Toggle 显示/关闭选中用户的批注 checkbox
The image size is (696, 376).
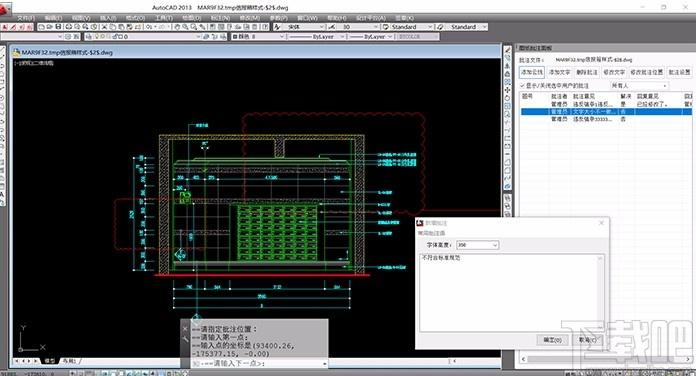tap(522, 85)
